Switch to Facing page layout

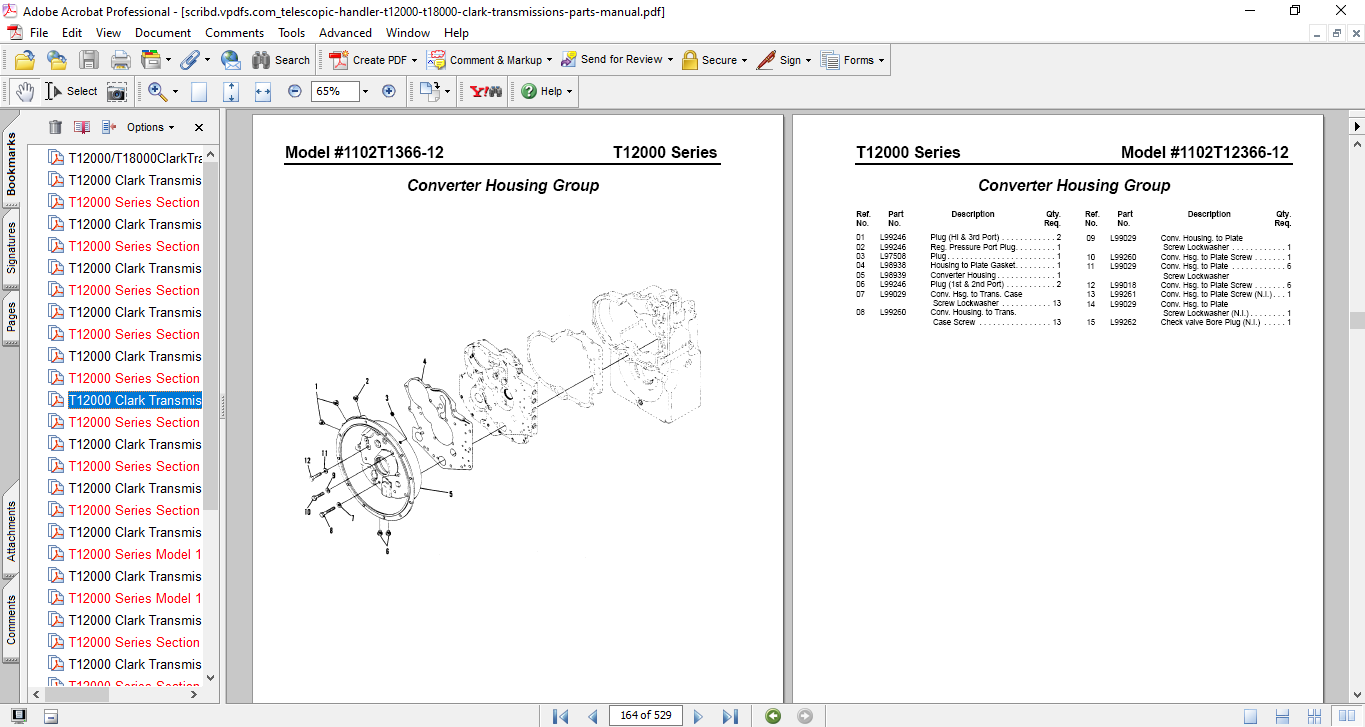[x=1345, y=716]
